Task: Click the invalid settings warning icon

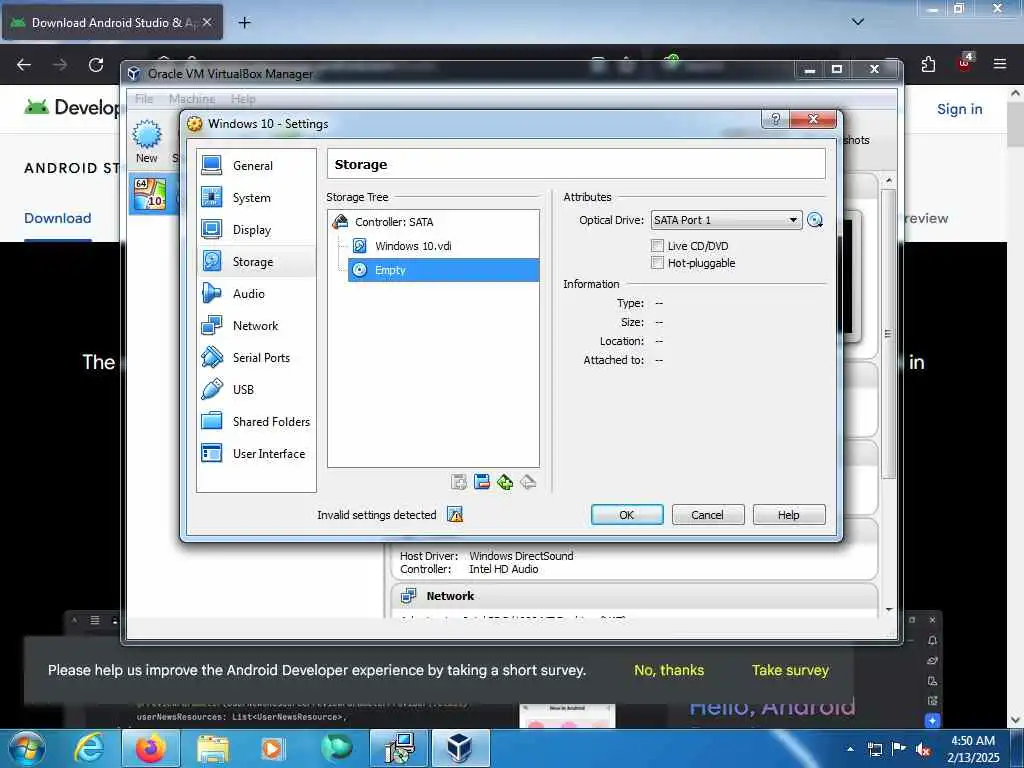Action: 455,515
